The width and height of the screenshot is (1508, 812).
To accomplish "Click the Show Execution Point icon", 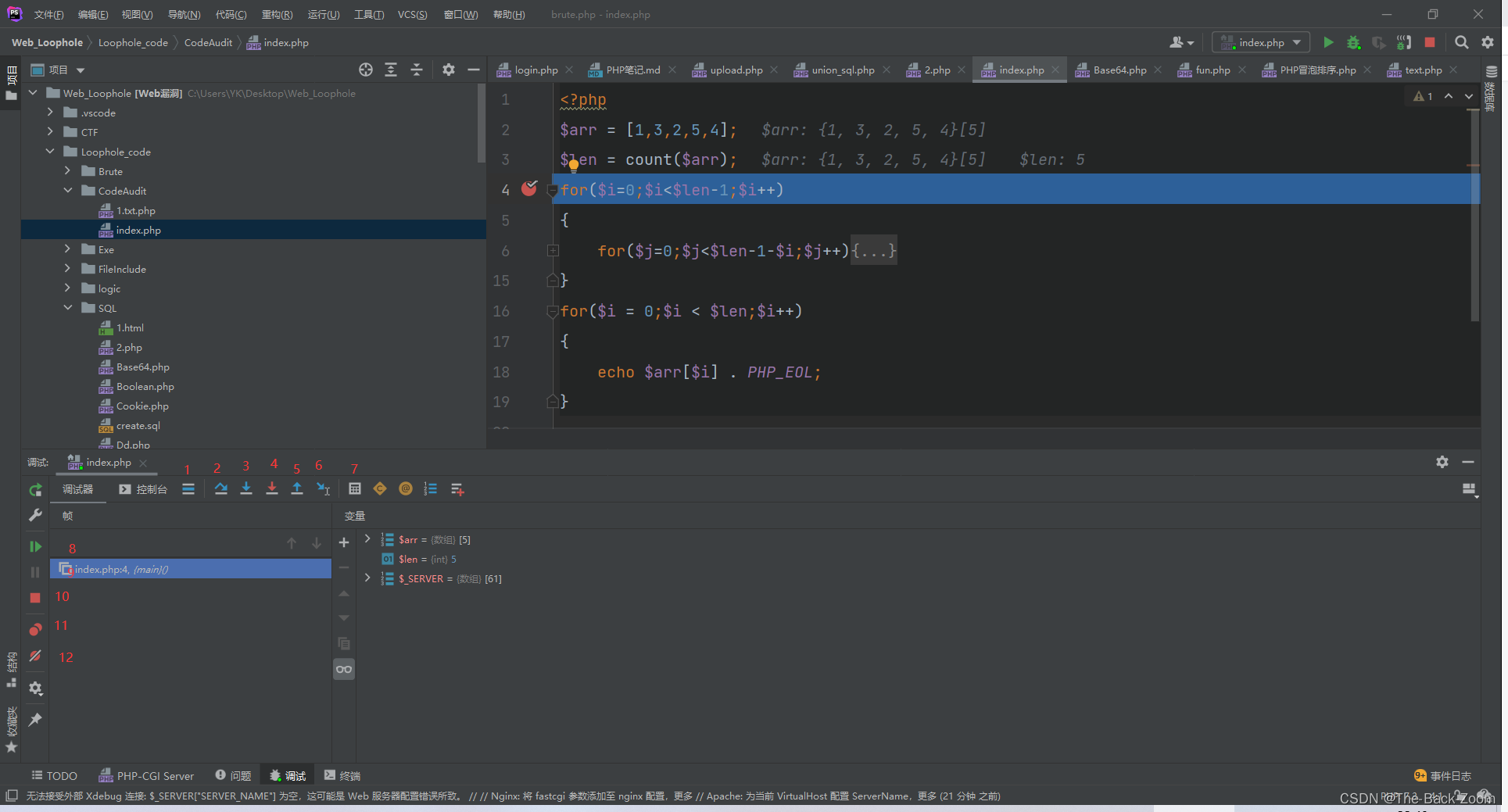I will 188,489.
